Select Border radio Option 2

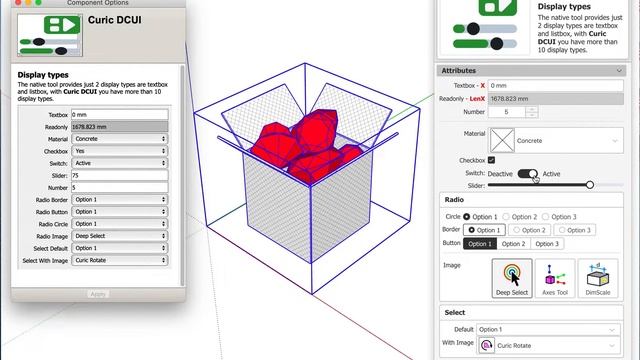point(530,230)
